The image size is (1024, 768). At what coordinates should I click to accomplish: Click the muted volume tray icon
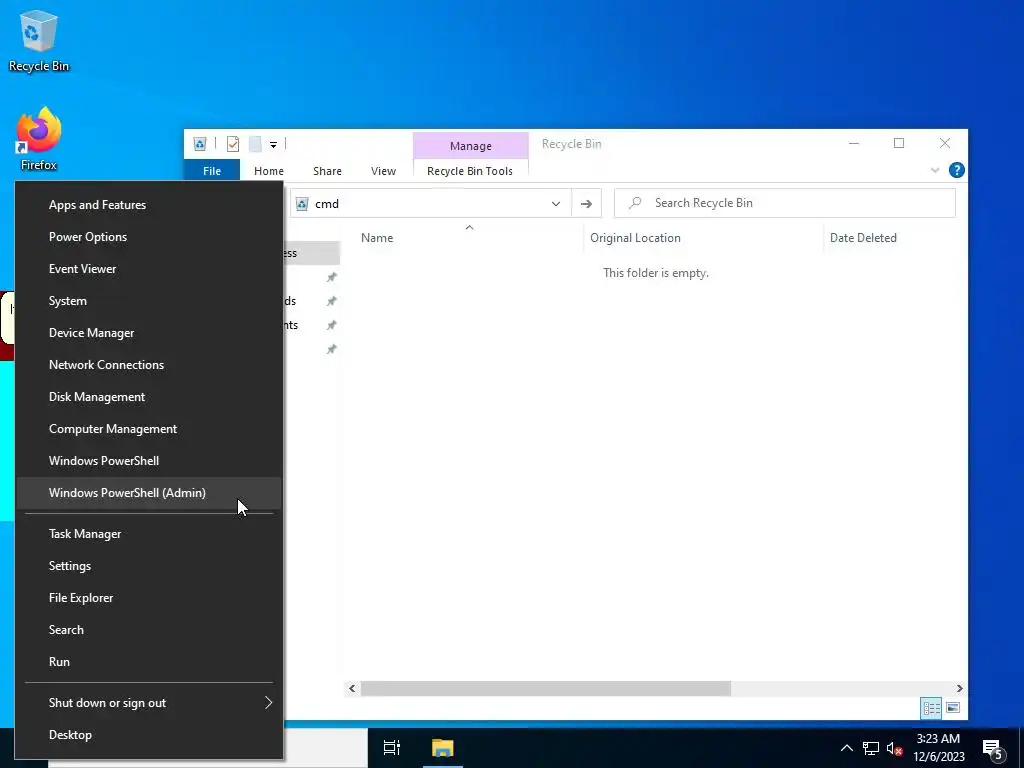[x=894, y=748]
